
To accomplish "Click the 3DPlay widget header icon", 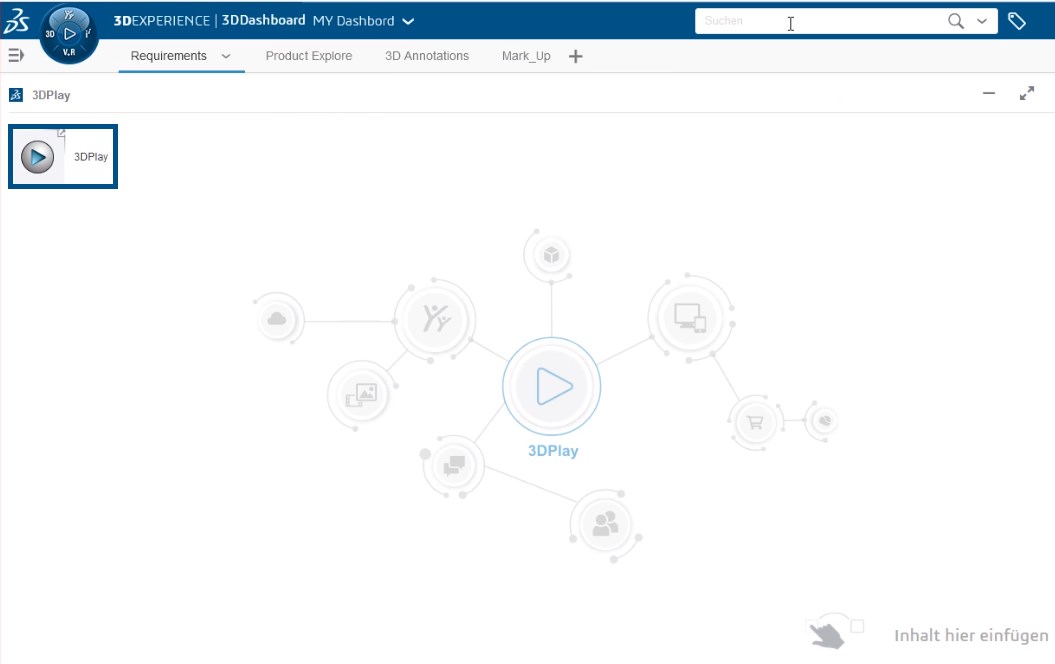I will 16,95.
